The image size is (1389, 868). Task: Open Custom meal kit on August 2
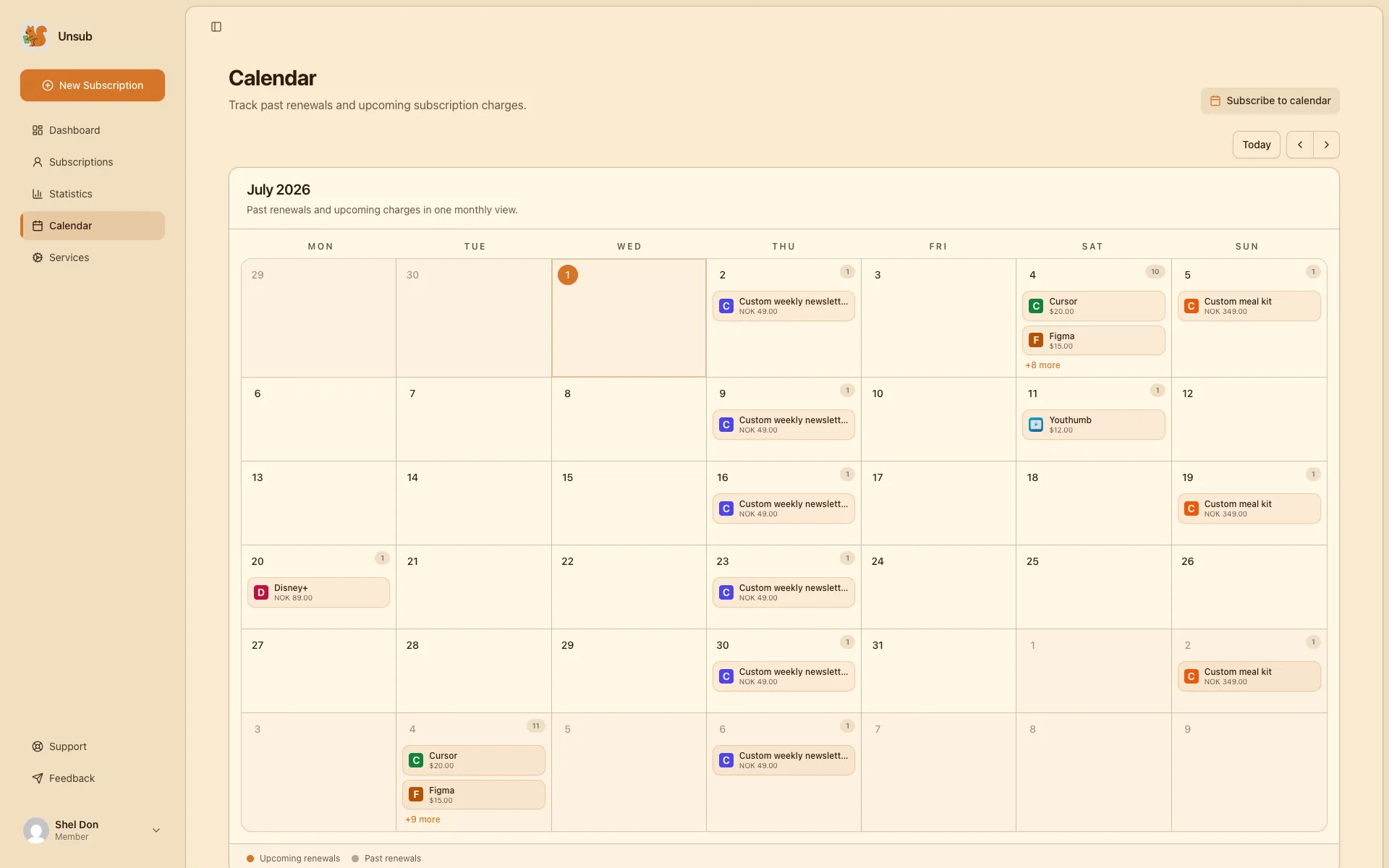point(1249,676)
